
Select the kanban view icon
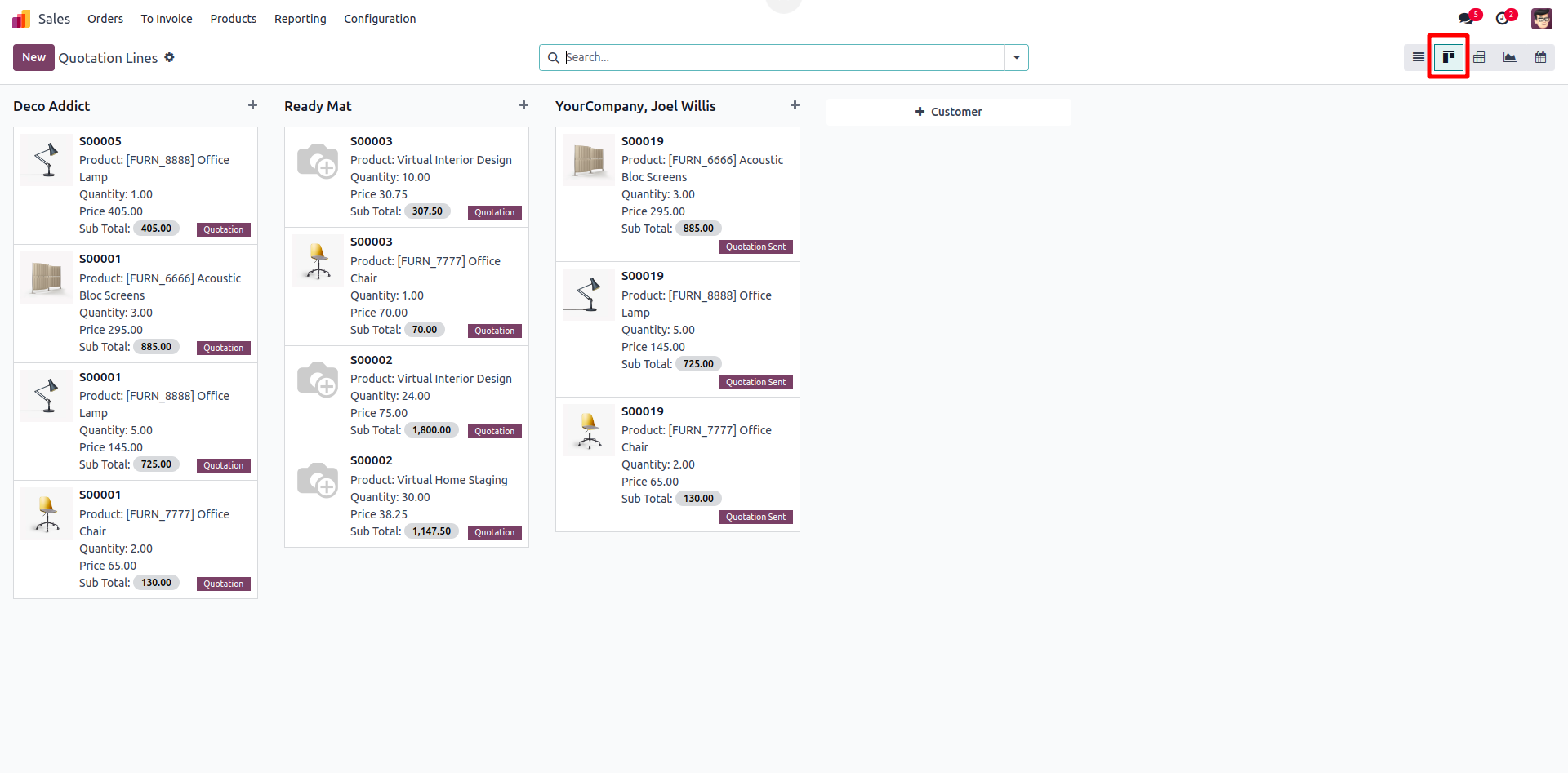tap(1449, 57)
